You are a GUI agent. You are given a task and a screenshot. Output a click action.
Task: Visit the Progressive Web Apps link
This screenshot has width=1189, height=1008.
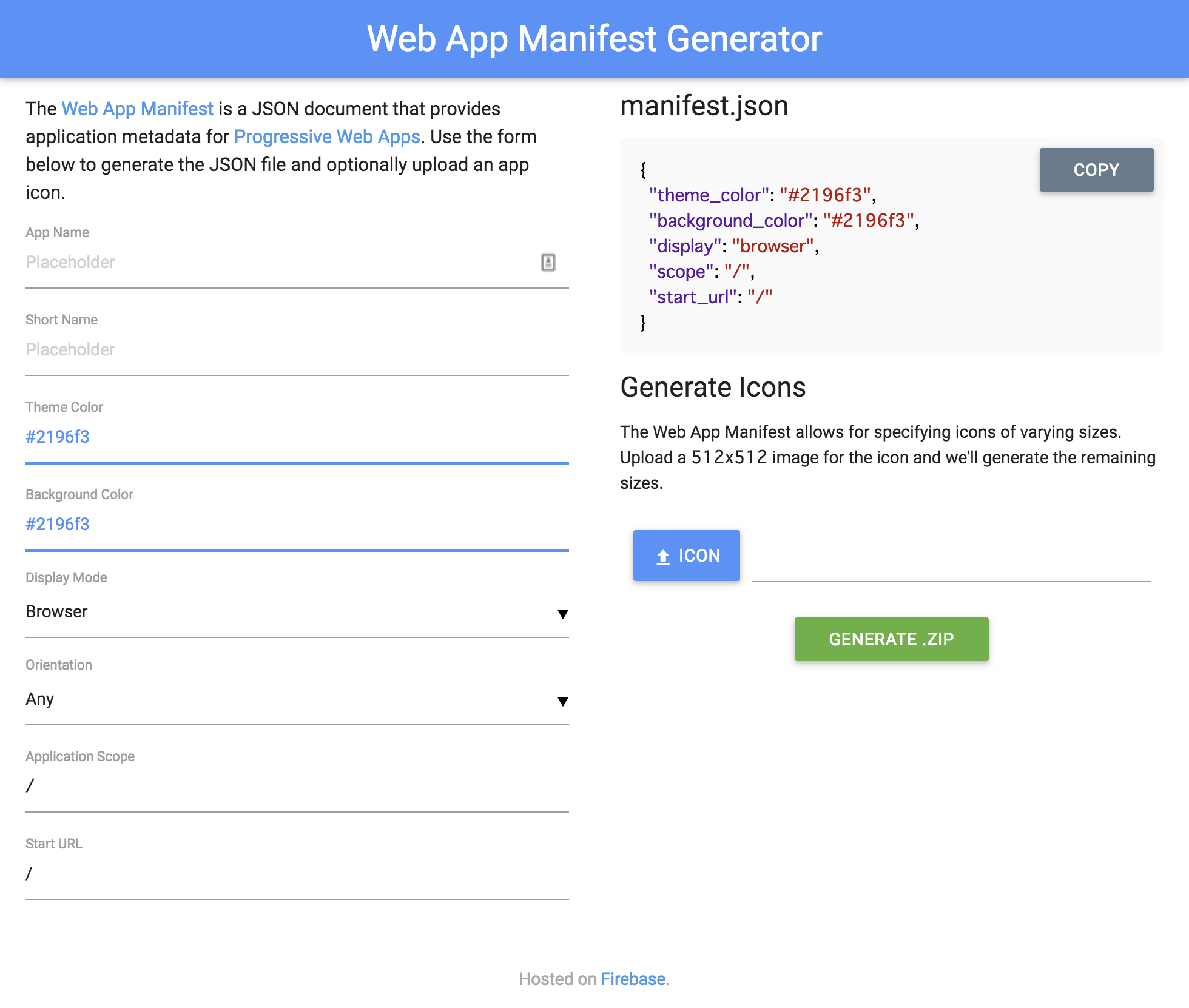coord(328,136)
